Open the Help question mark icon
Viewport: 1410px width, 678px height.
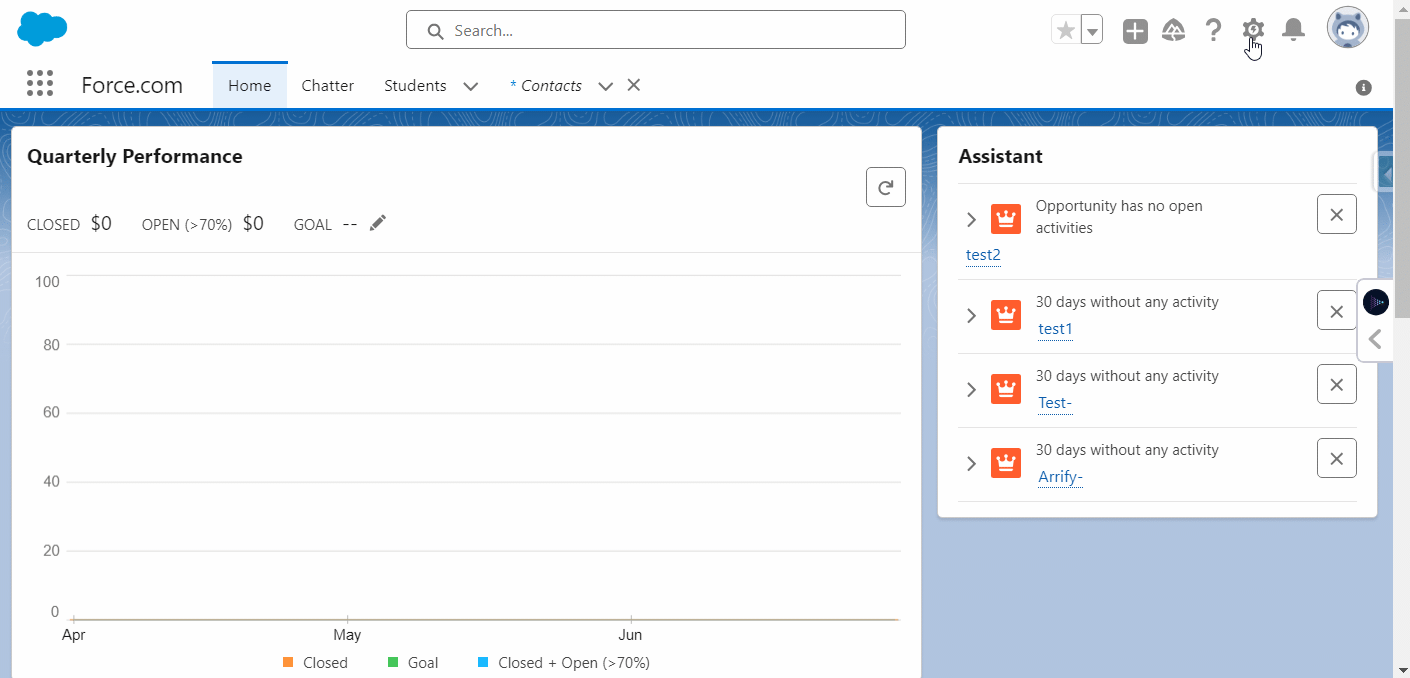click(1213, 30)
